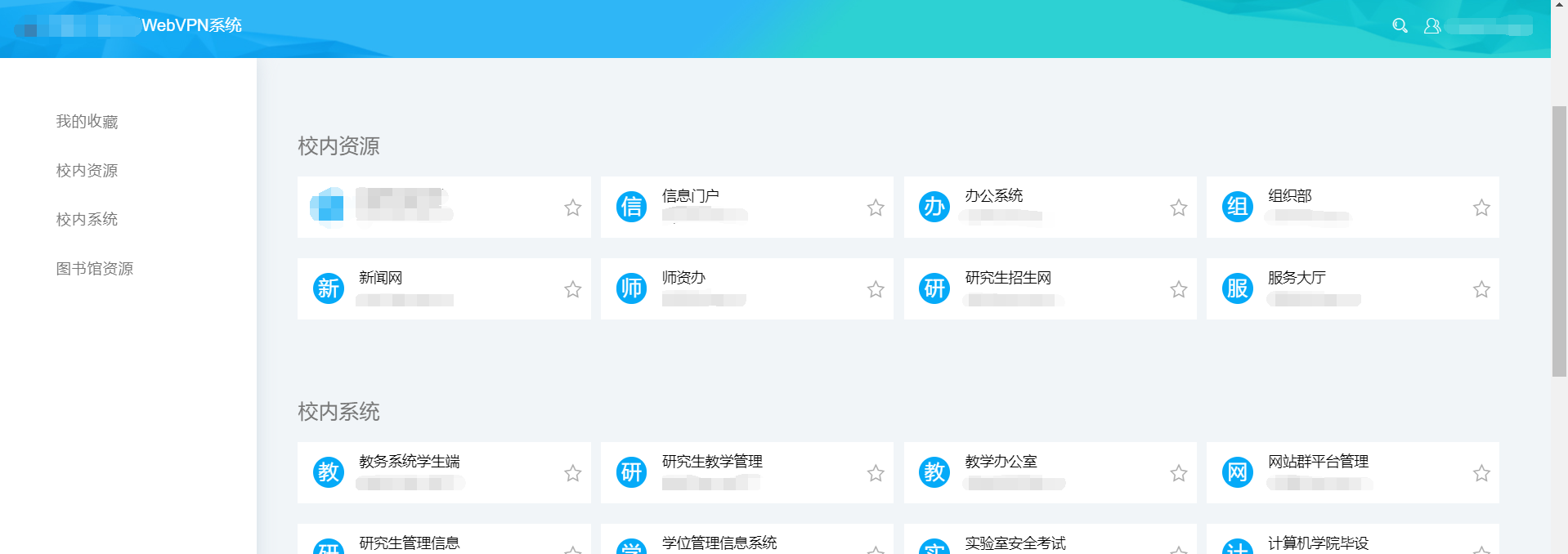Click the WebVPN系统 title in header
This screenshot has width=1568, height=554.
coord(191,25)
